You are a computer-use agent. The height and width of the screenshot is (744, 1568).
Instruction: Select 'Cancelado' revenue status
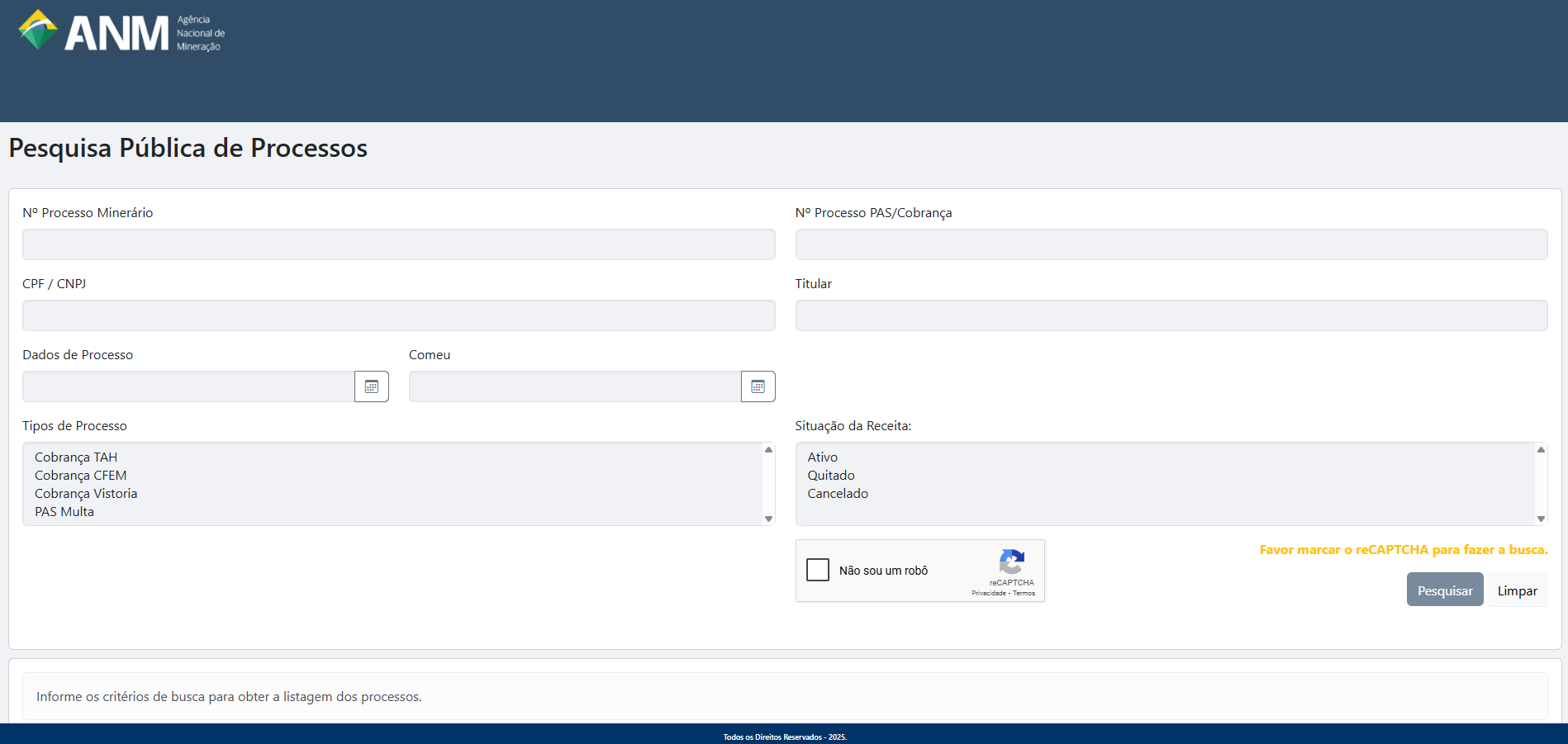838,494
